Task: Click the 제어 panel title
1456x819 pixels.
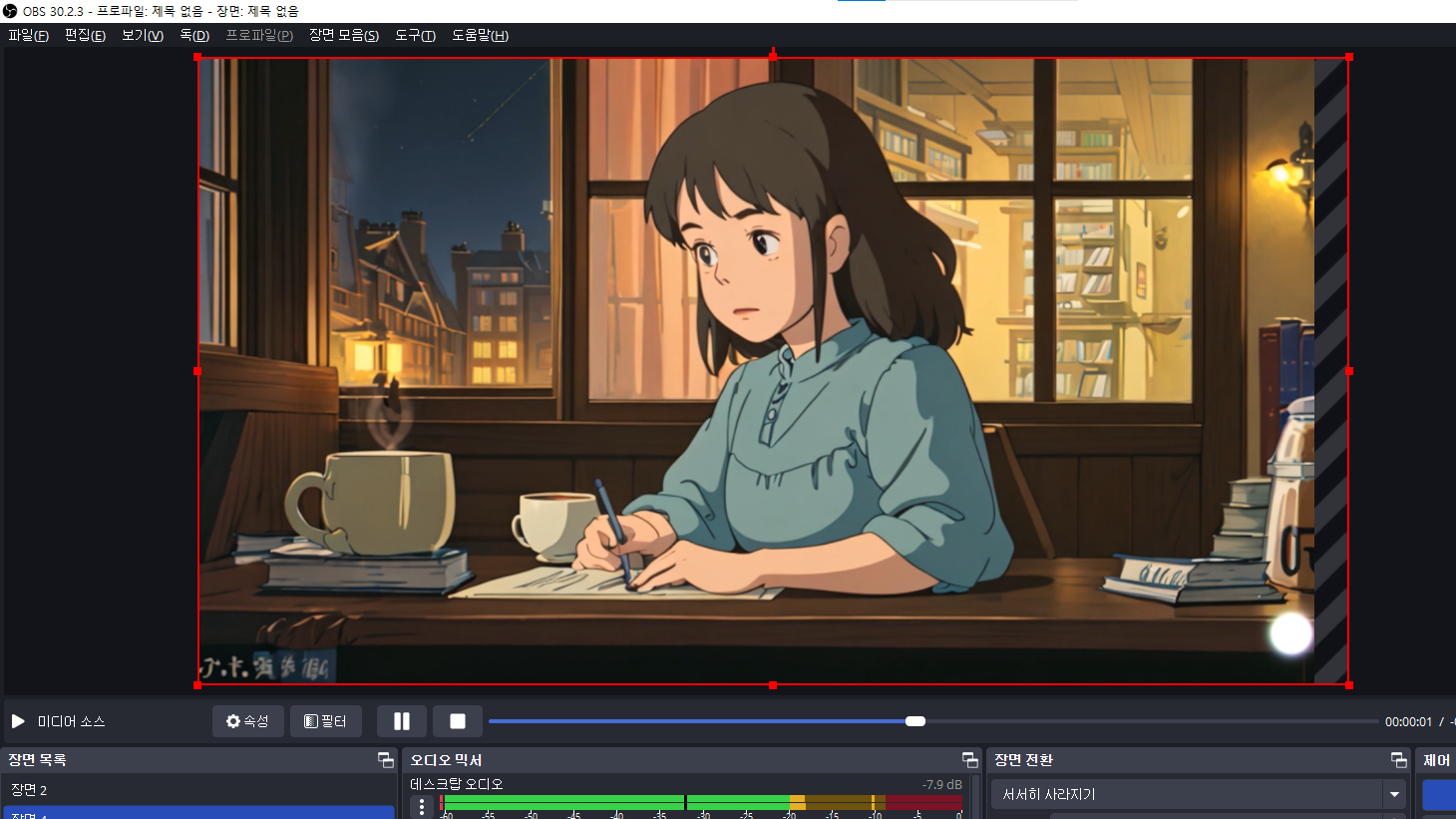Action: tap(1436, 760)
